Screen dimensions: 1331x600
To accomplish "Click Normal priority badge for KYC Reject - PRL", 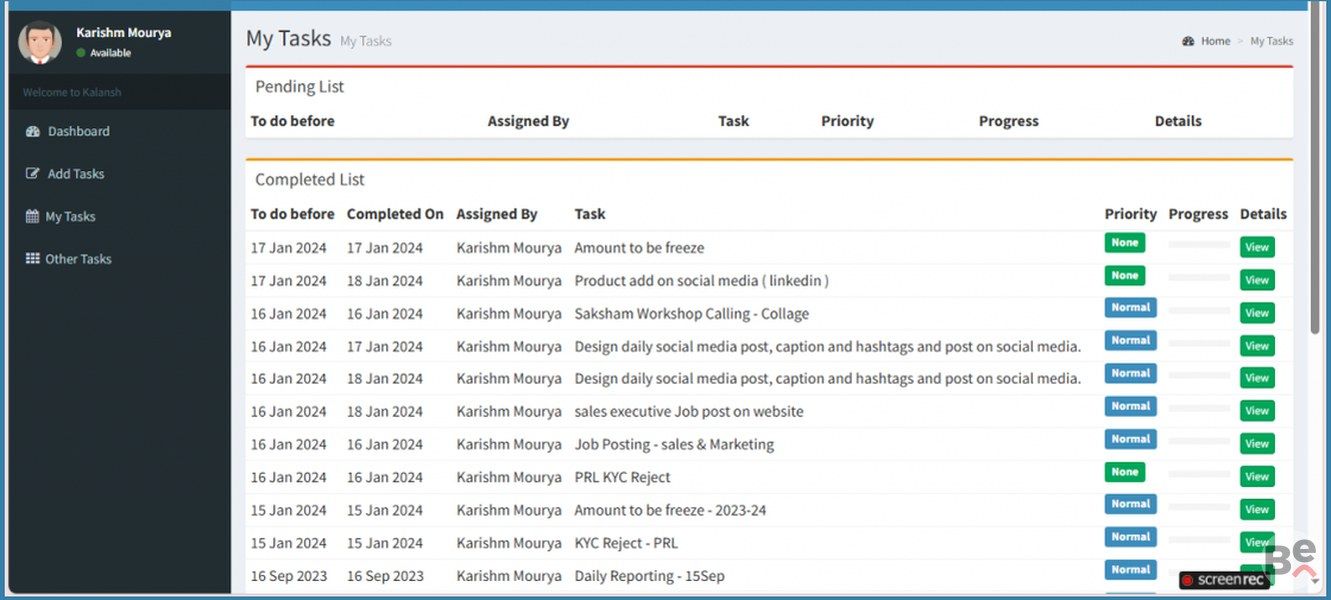I will [x=1130, y=537].
